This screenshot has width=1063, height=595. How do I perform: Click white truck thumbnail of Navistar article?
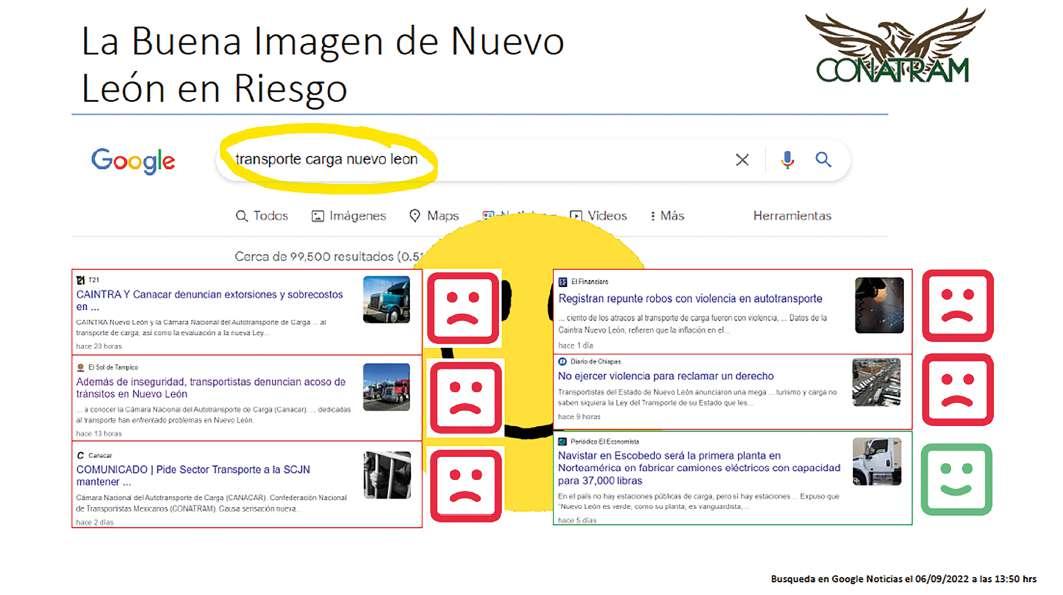(x=877, y=461)
